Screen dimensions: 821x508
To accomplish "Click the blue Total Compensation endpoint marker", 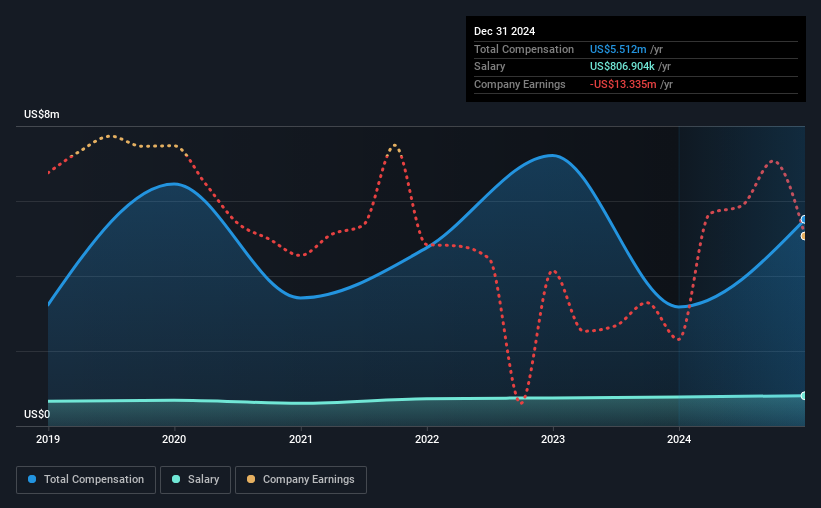I will coord(804,219).
